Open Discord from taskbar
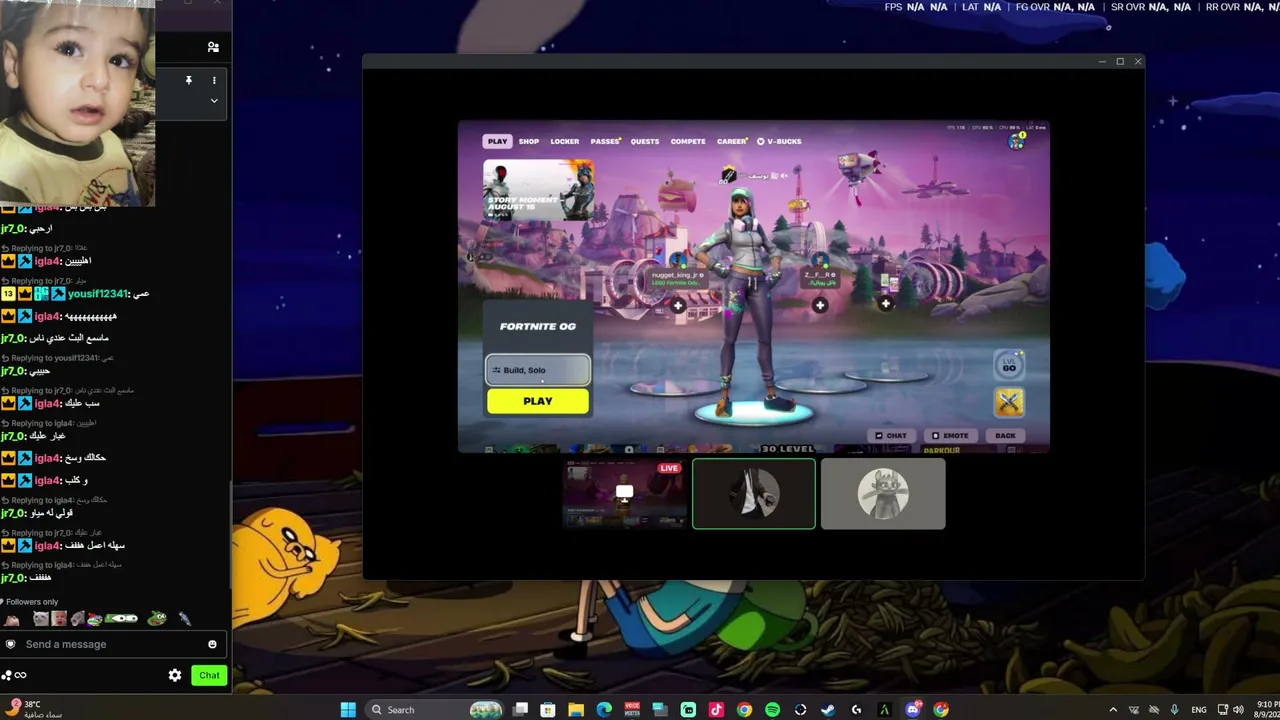The width and height of the screenshot is (1280, 720). point(913,710)
